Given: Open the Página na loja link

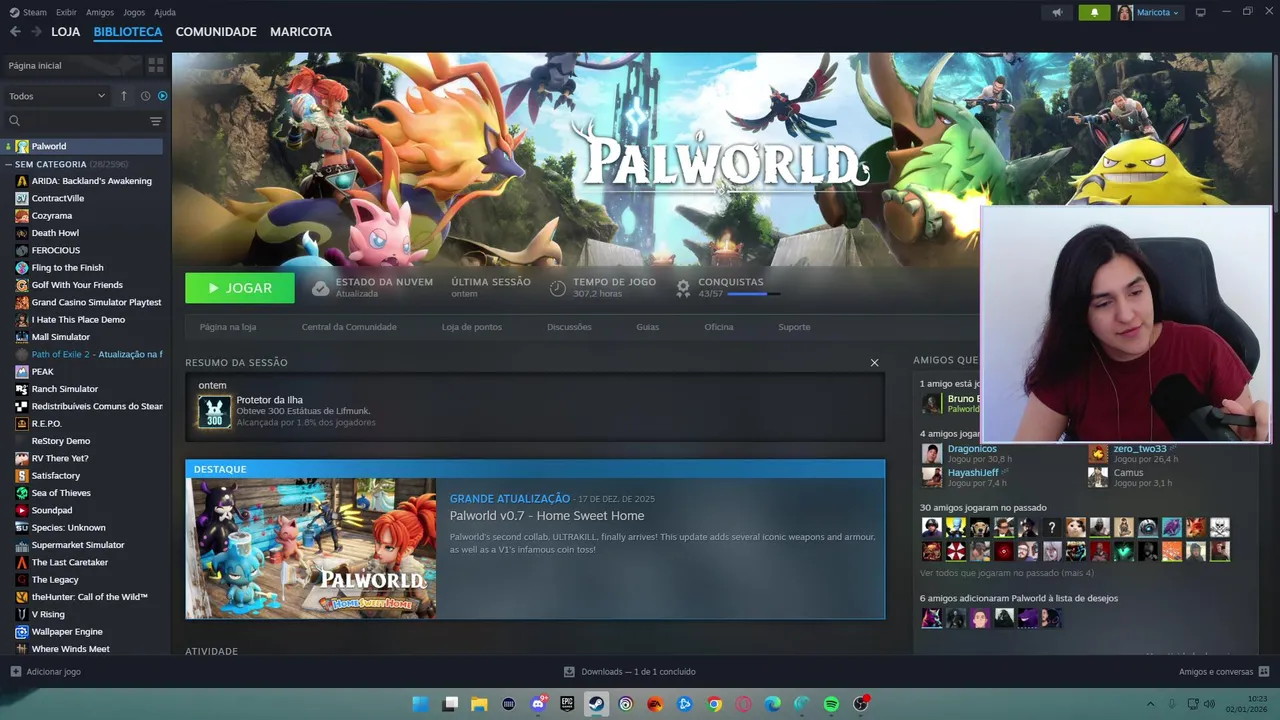Looking at the screenshot, I should click(x=228, y=327).
